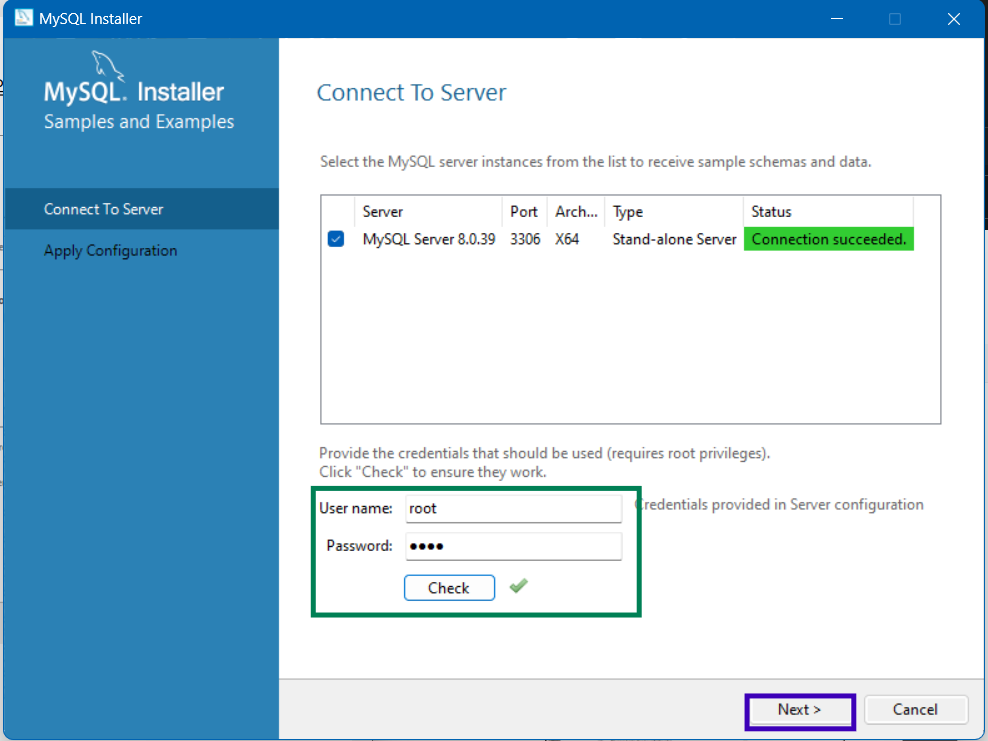Focus the User name input field
The image size is (988, 741).
pos(514,508)
